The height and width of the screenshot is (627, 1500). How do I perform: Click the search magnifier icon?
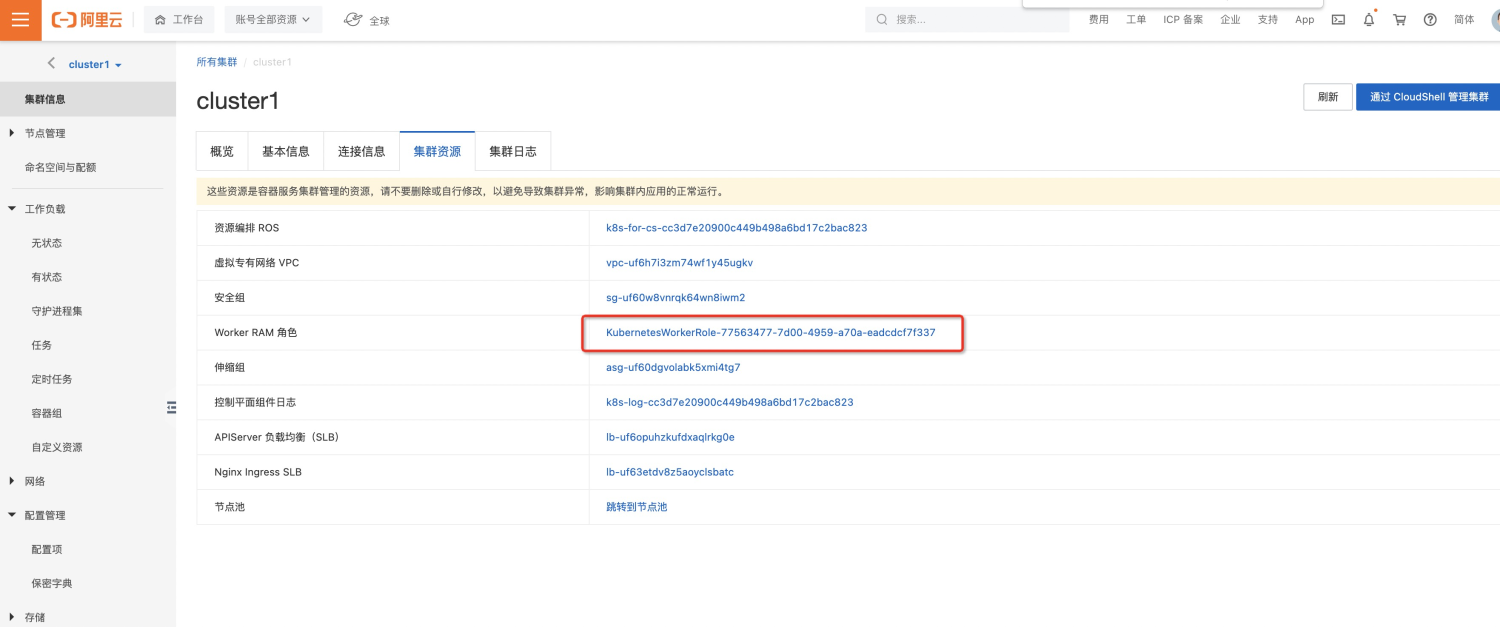coord(882,19)
